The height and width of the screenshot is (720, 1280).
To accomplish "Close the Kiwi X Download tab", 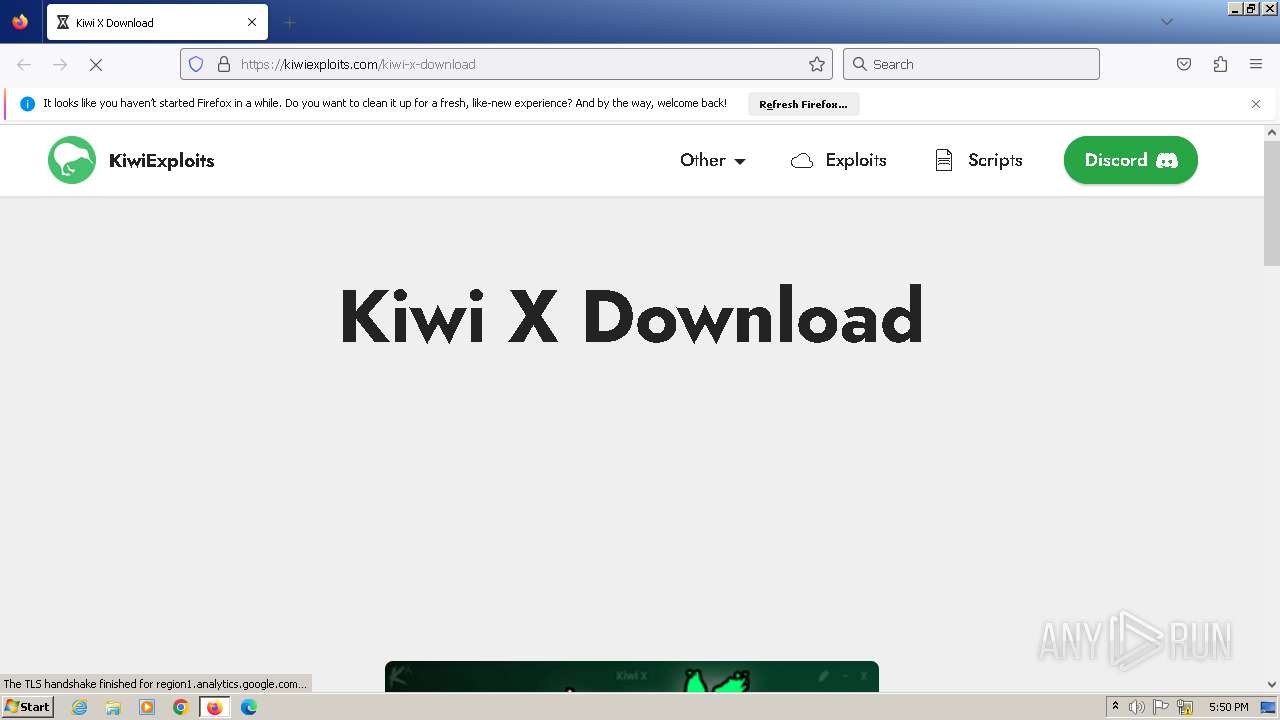I will tap(252, 22).
